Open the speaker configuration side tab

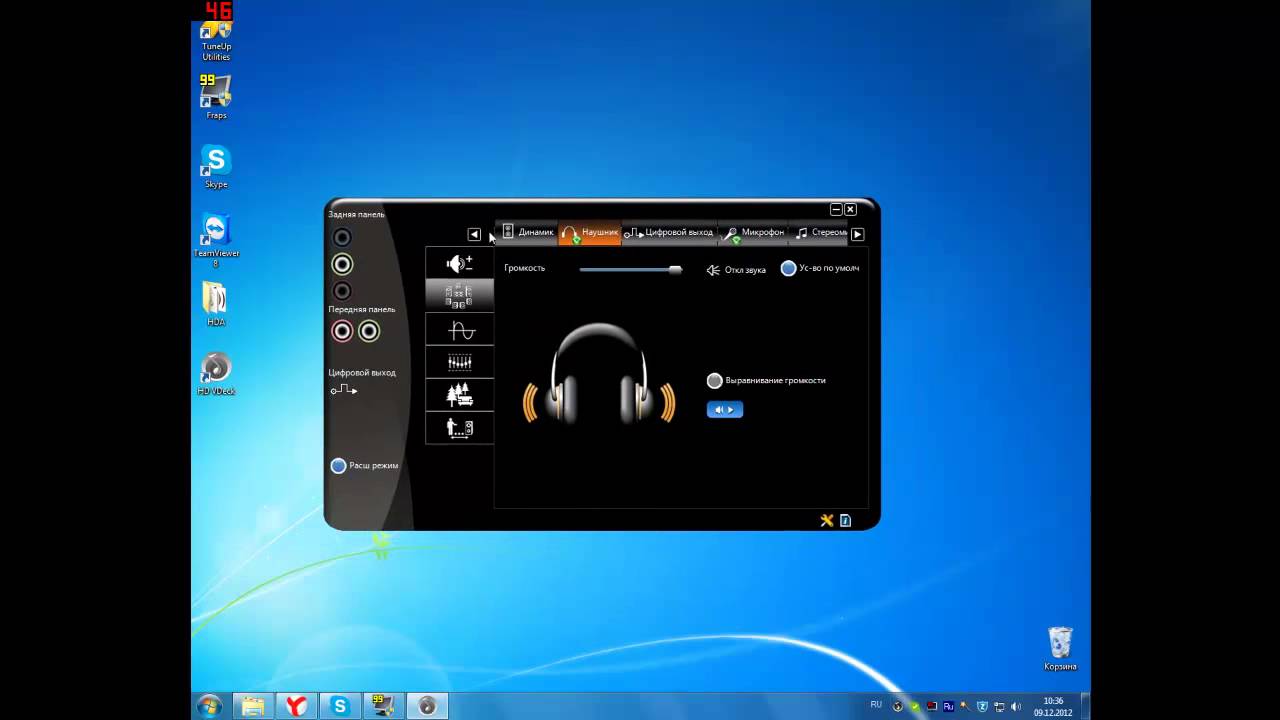pos(459,295)
